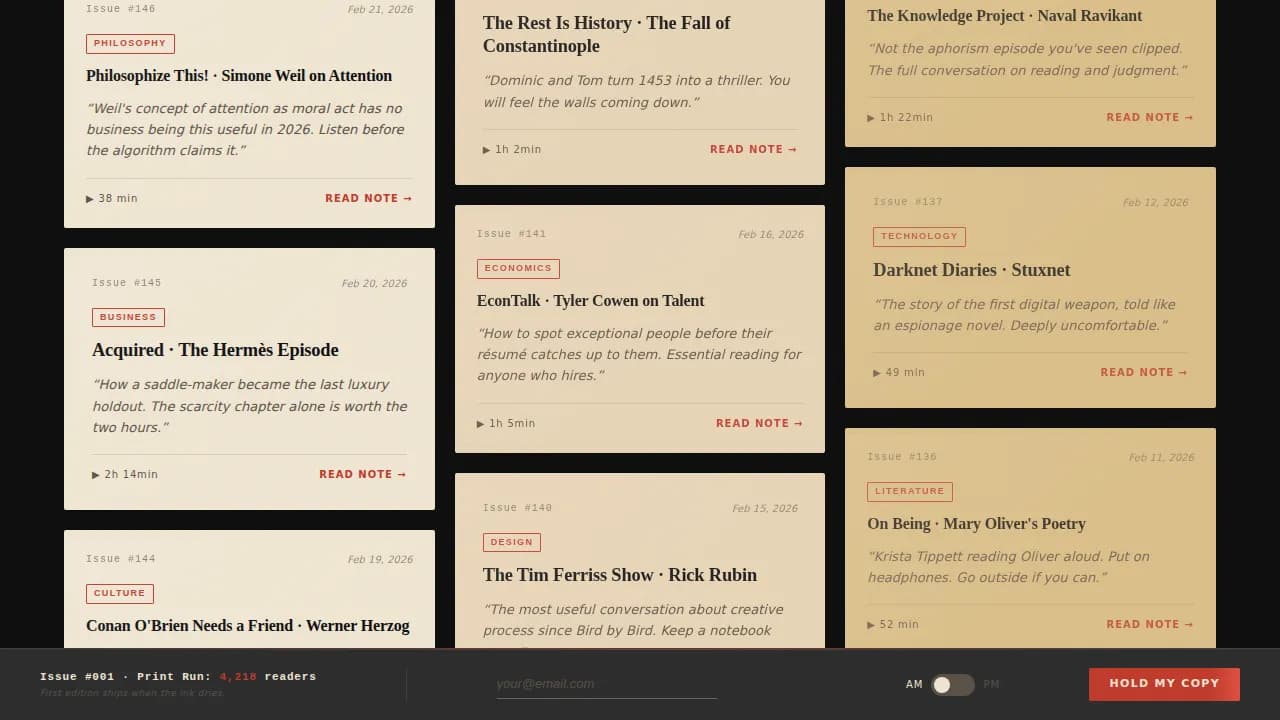Click the Hold My Copy button

(x=1164, y=684)
